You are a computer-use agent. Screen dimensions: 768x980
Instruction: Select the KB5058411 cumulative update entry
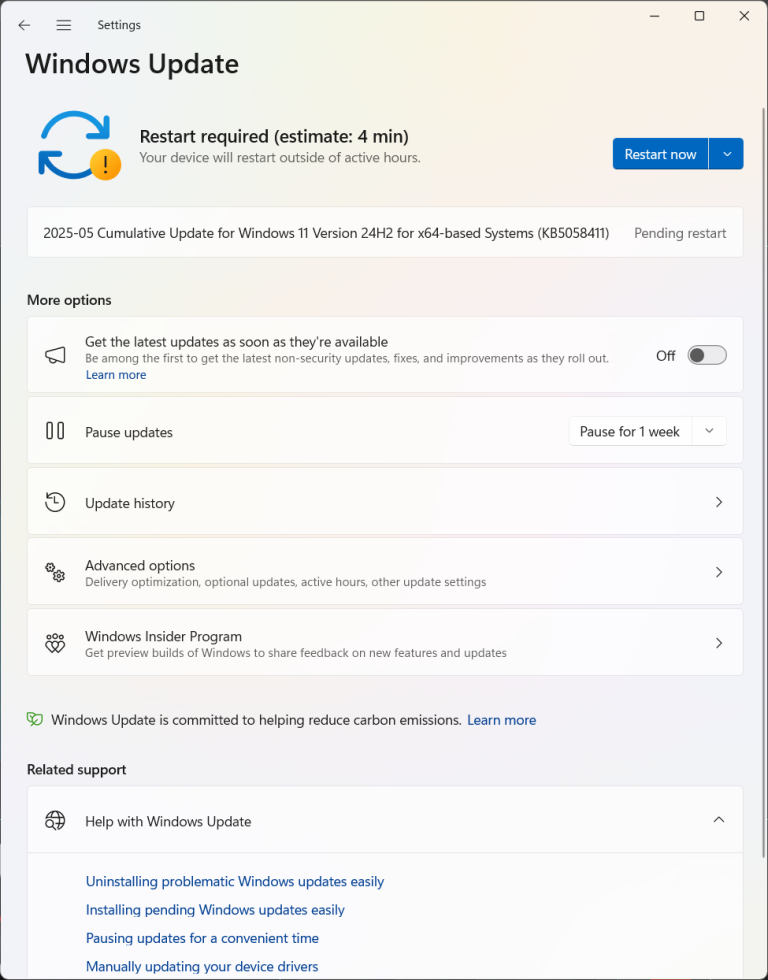point(384,232)
